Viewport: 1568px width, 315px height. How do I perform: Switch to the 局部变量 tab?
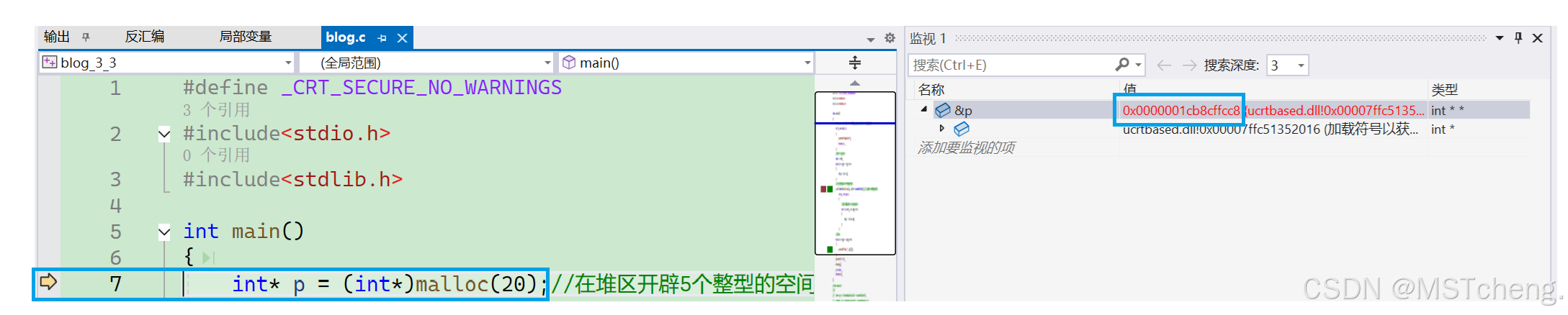(245, 37)
